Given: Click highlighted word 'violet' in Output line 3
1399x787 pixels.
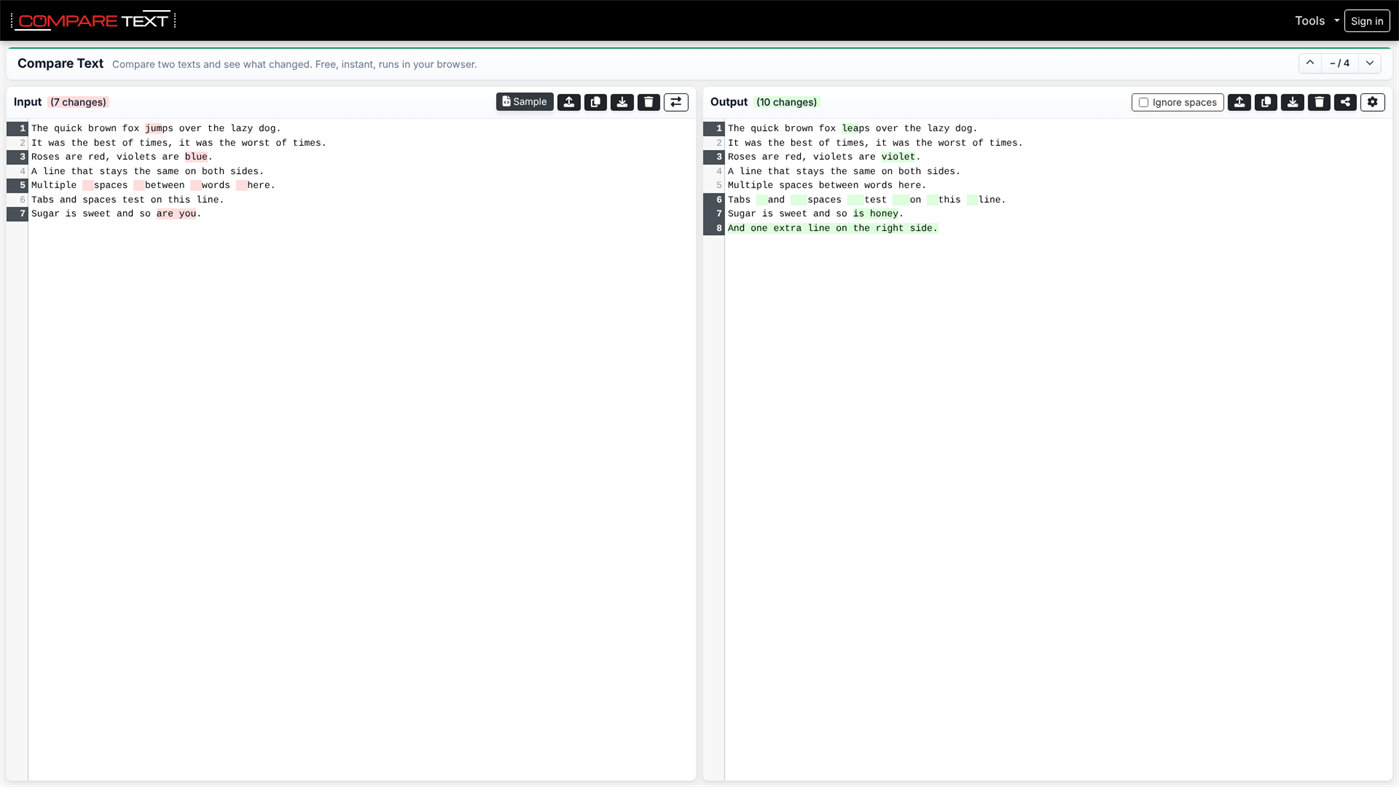Looking at the screenshot, I should 898,157.
